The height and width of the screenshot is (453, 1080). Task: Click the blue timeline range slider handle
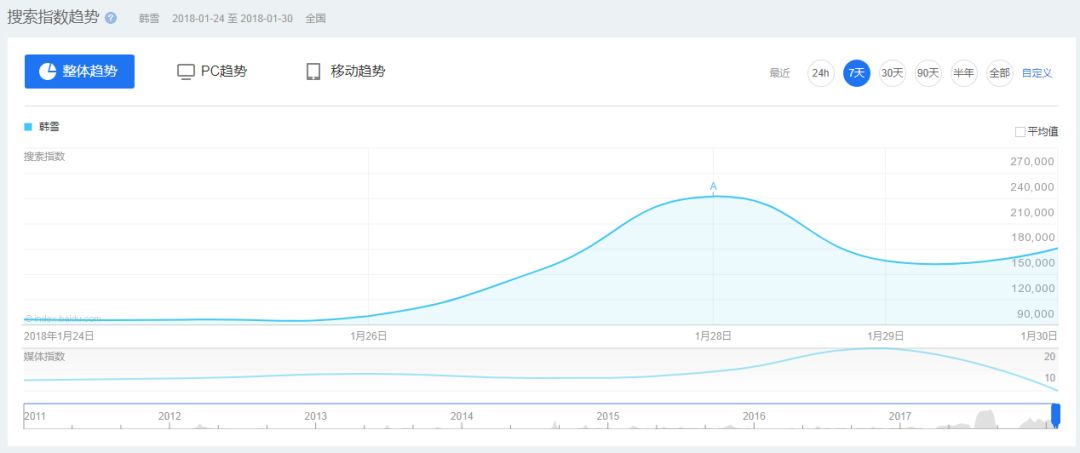pos(1056,415)
